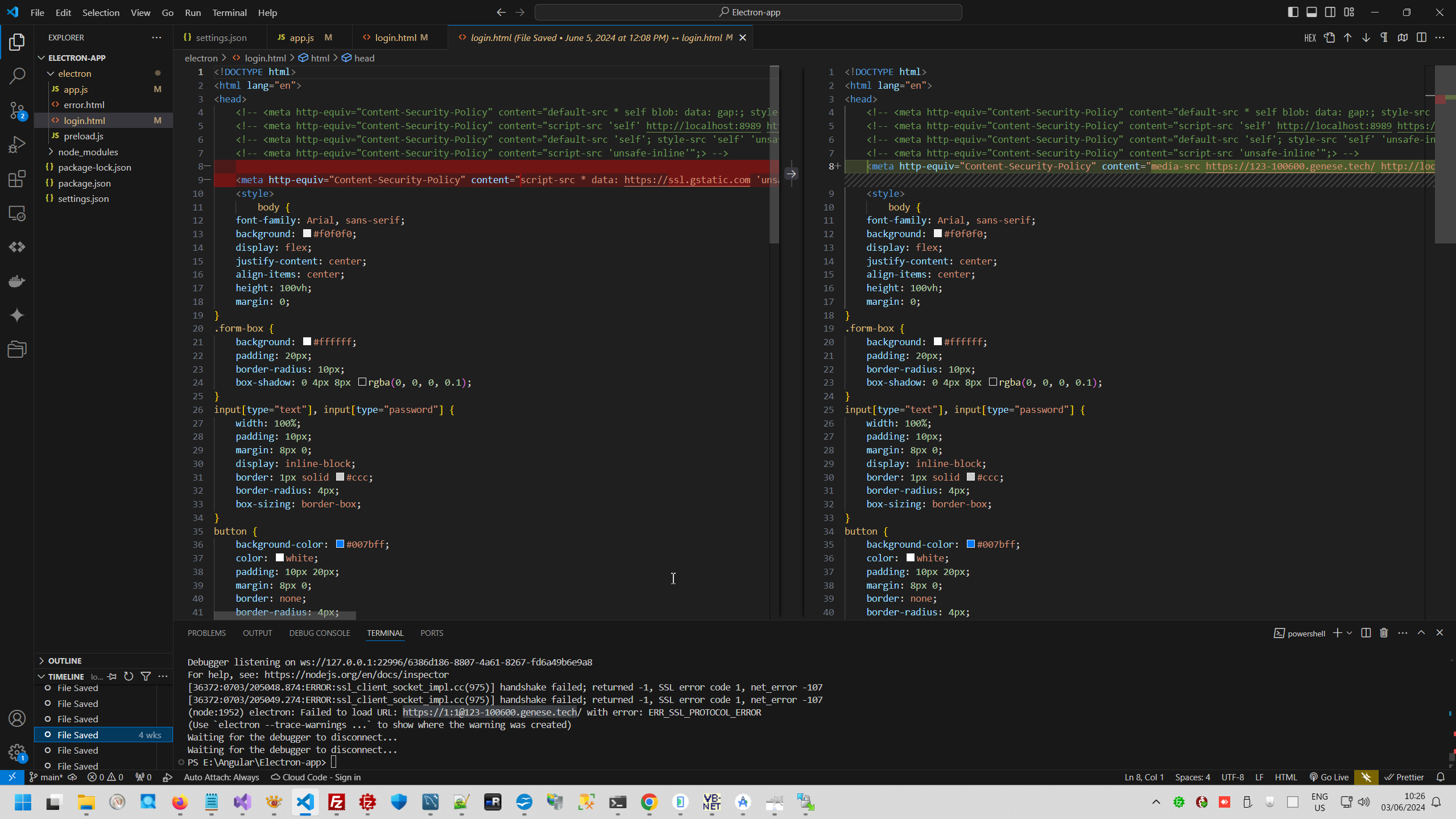Click Cloud Code - Sign in
1456x819 pixels.
click(316, 777)
